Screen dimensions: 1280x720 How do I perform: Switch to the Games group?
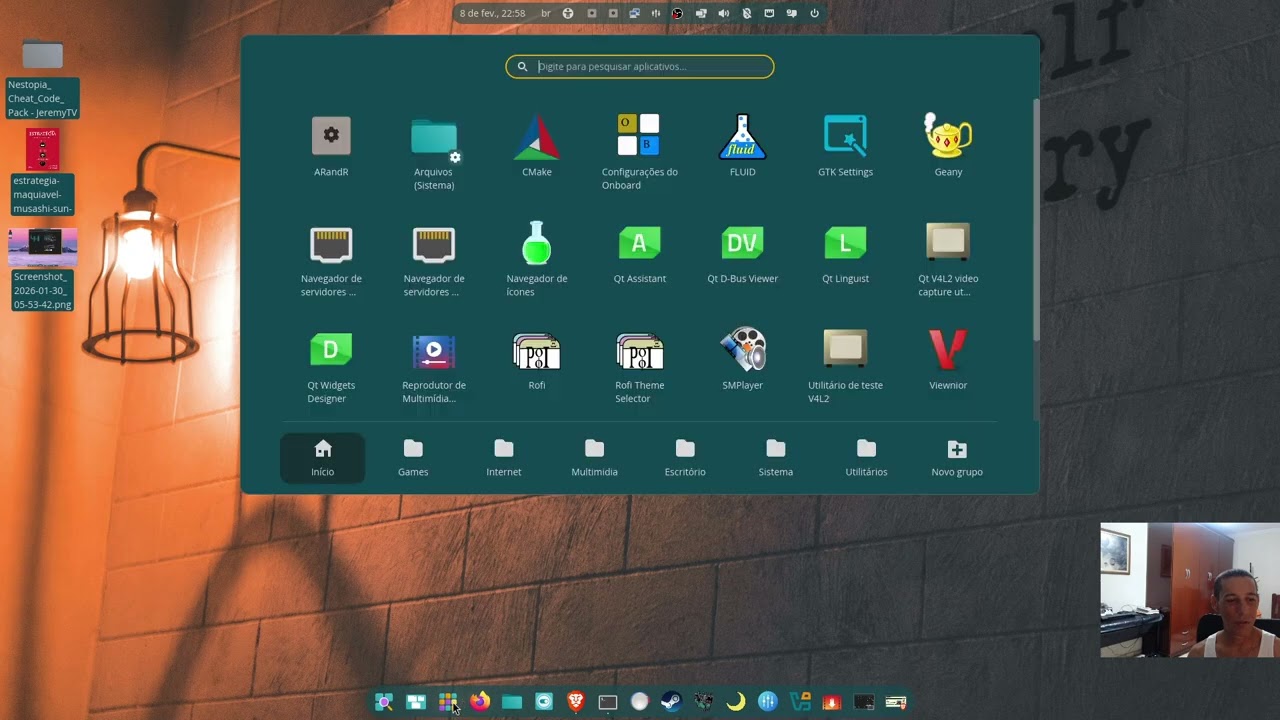point(413,458)
